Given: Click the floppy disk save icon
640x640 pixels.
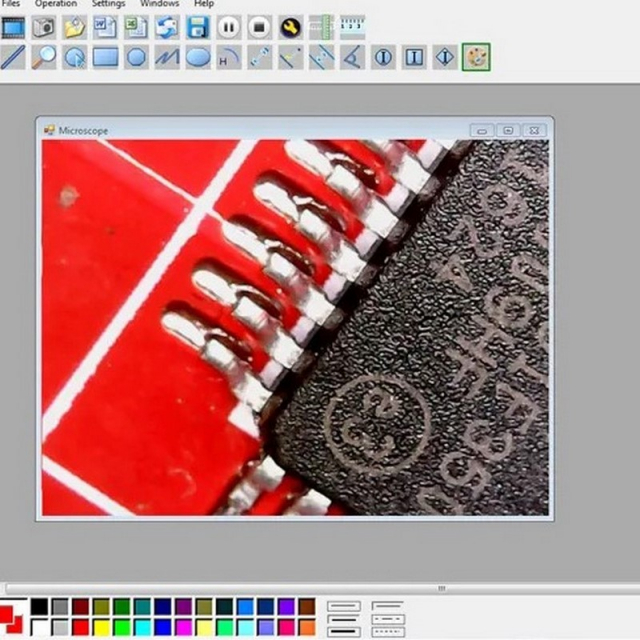Looking at the screenshot, I should click(198, 28).
